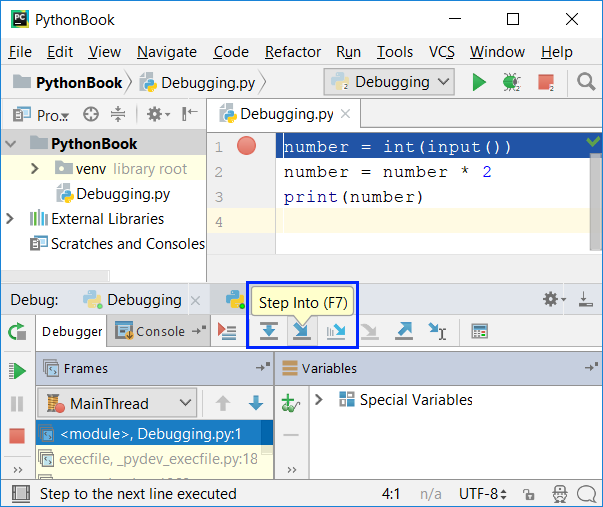
Task: Resume program with green play icon
Action: coord(17,371)
